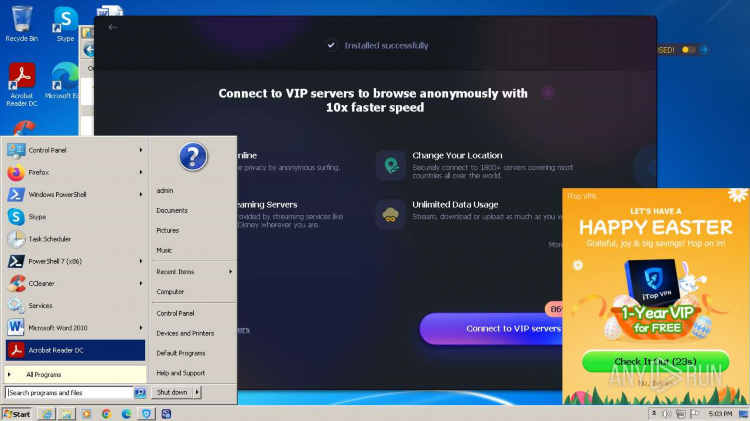Launch PowerShell 7 (x86) from Start menu
The image size is (750, 421).
(75, 261)
